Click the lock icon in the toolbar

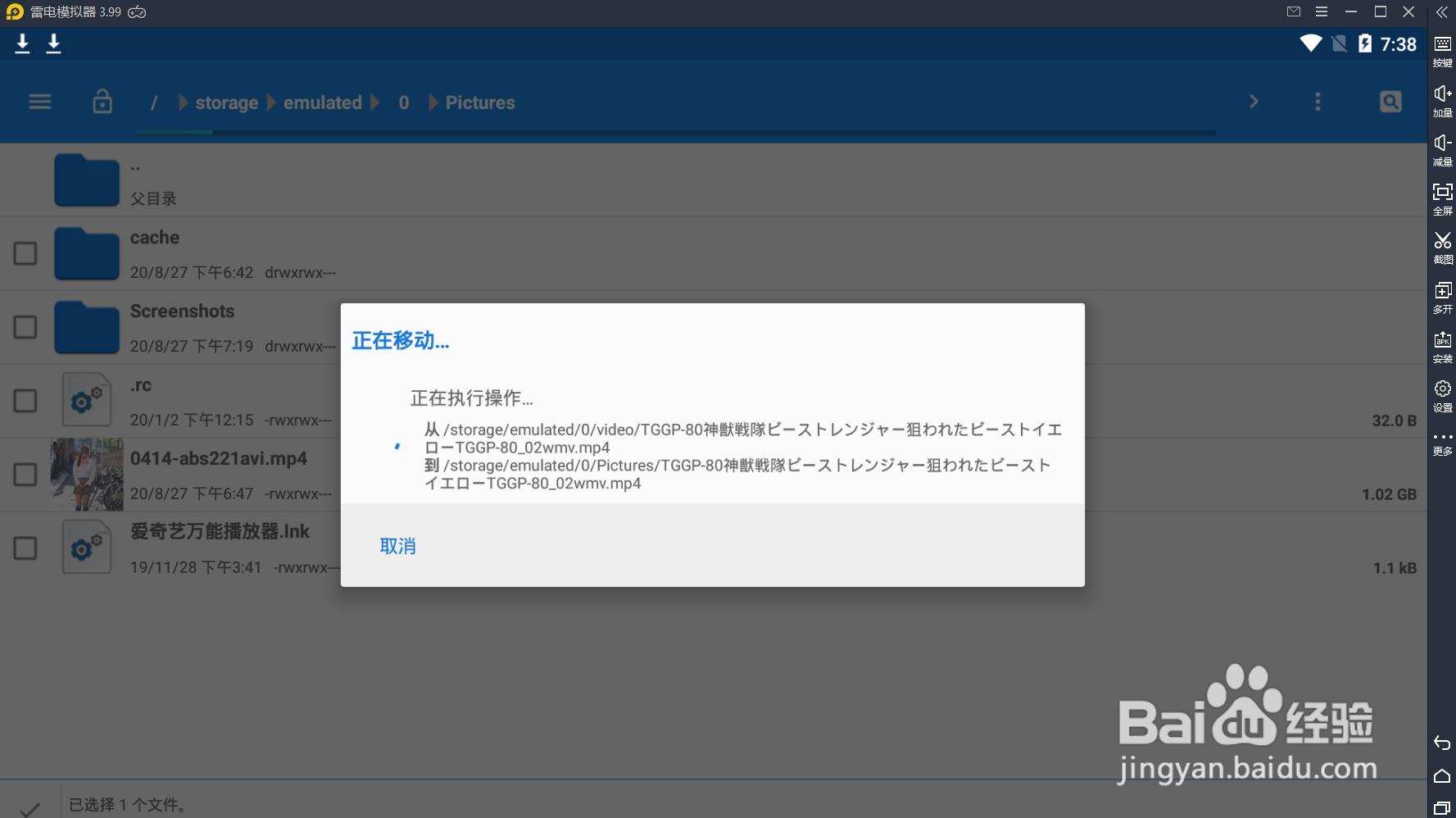102,102
